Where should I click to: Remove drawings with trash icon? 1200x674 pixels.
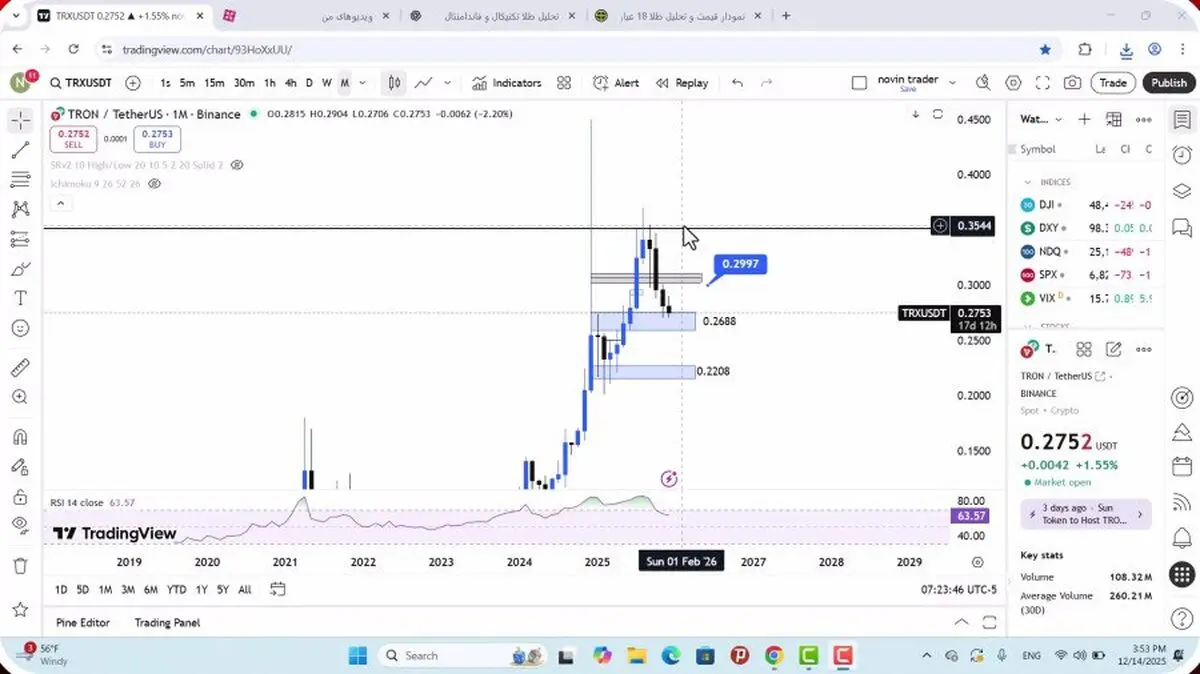[20, 566]
